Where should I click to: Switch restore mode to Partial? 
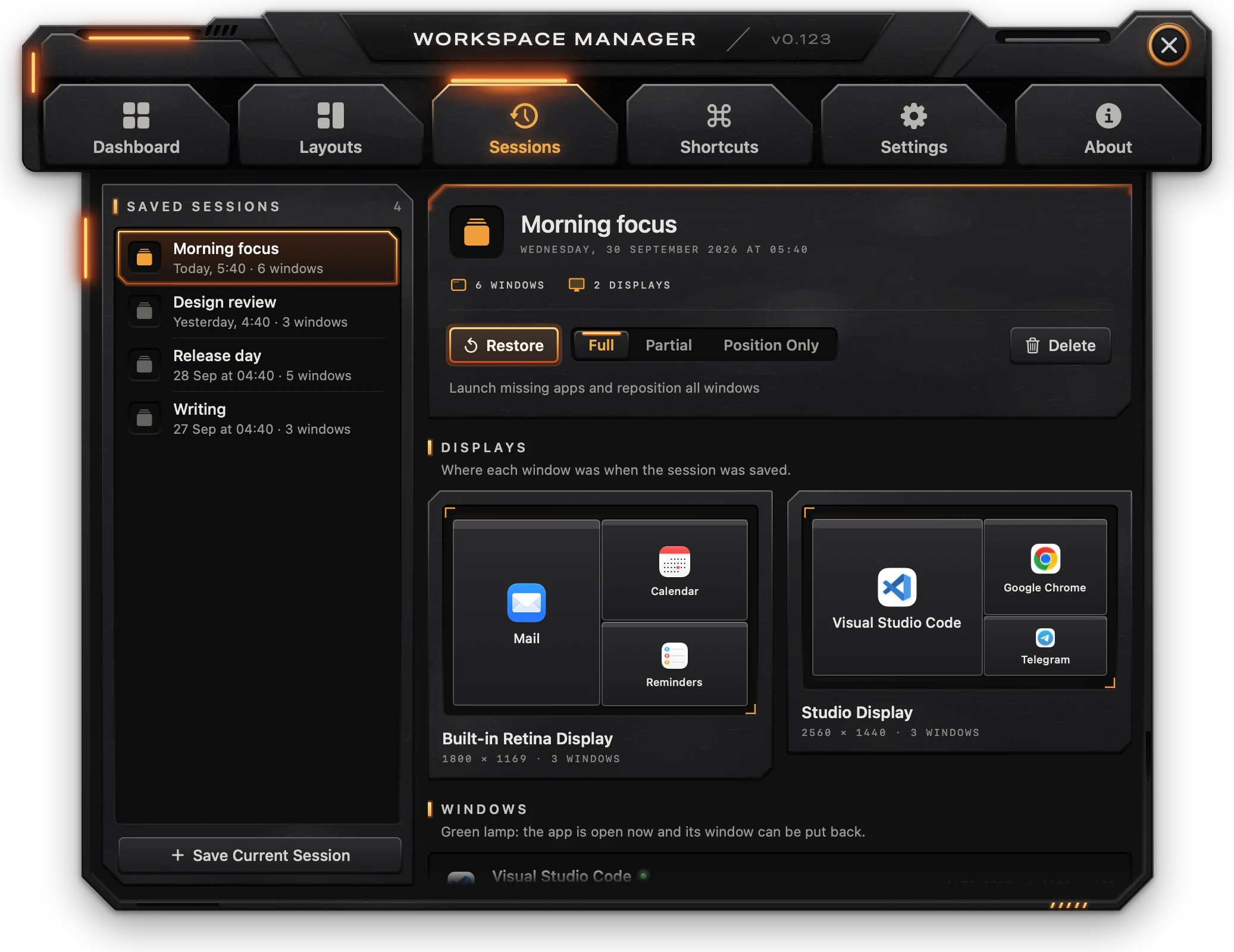669,345
